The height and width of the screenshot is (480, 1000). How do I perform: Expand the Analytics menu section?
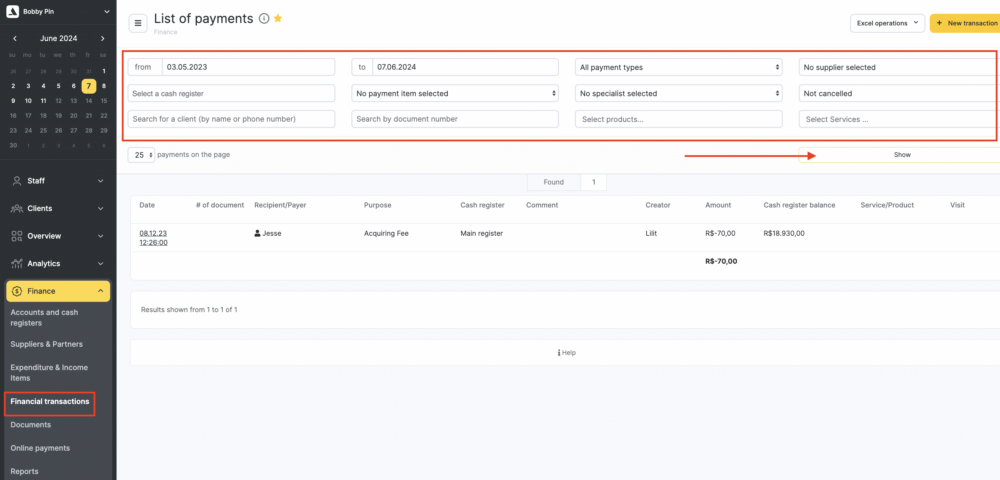coord(100,263)
